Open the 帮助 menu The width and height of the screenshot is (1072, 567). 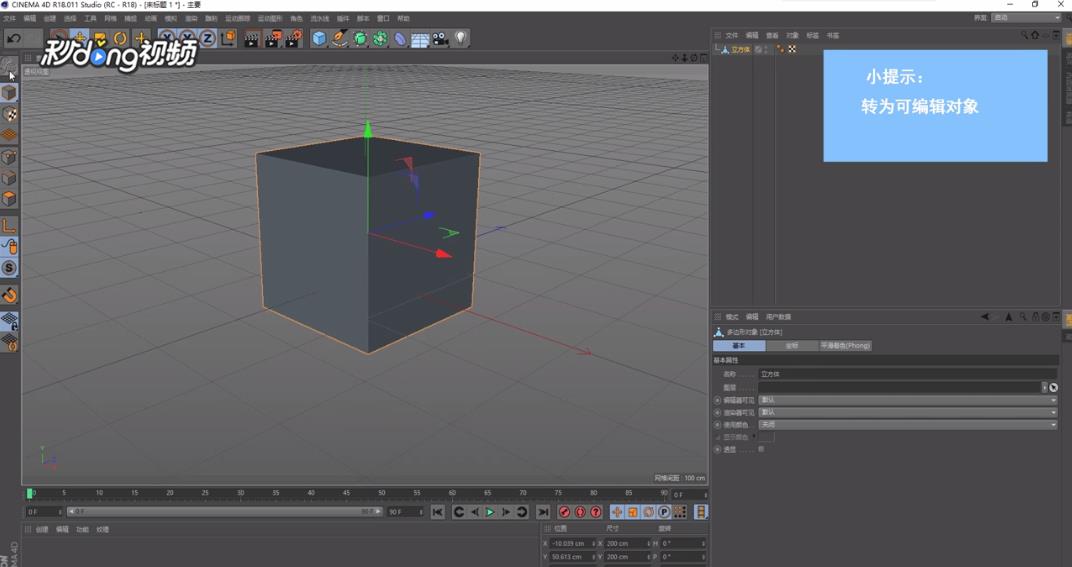point(403,18)
